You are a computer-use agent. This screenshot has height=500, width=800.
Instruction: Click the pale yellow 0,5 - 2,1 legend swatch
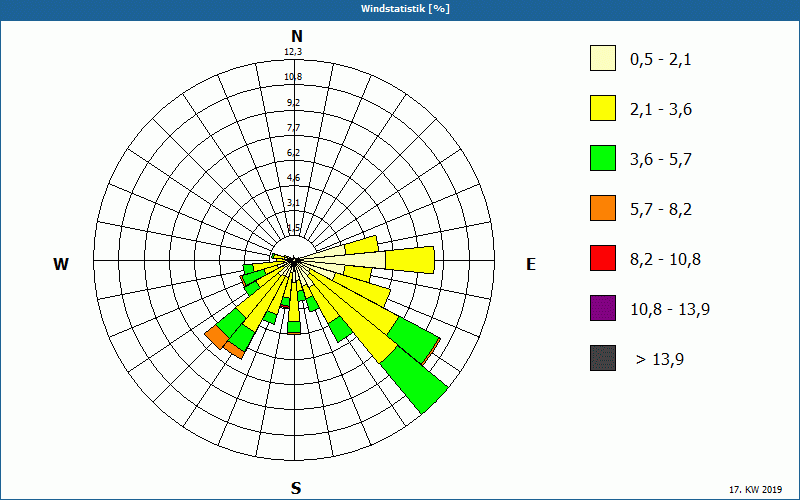click(603, 58)
